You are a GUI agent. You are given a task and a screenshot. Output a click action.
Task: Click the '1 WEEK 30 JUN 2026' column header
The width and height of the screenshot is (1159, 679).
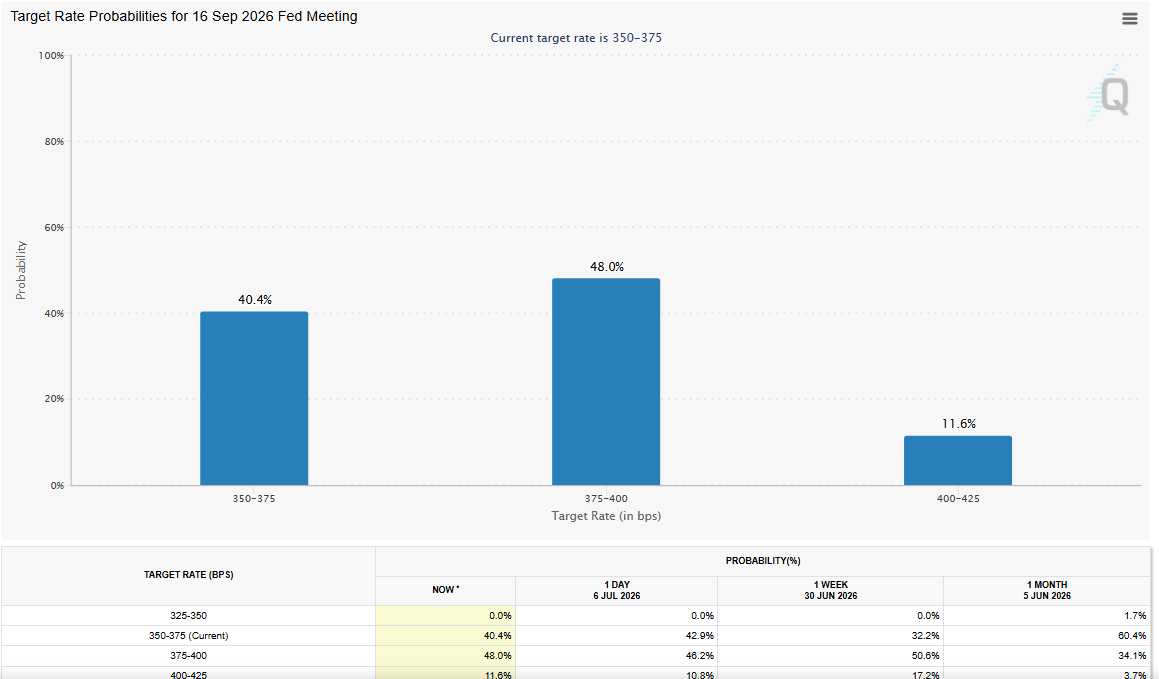831,590
